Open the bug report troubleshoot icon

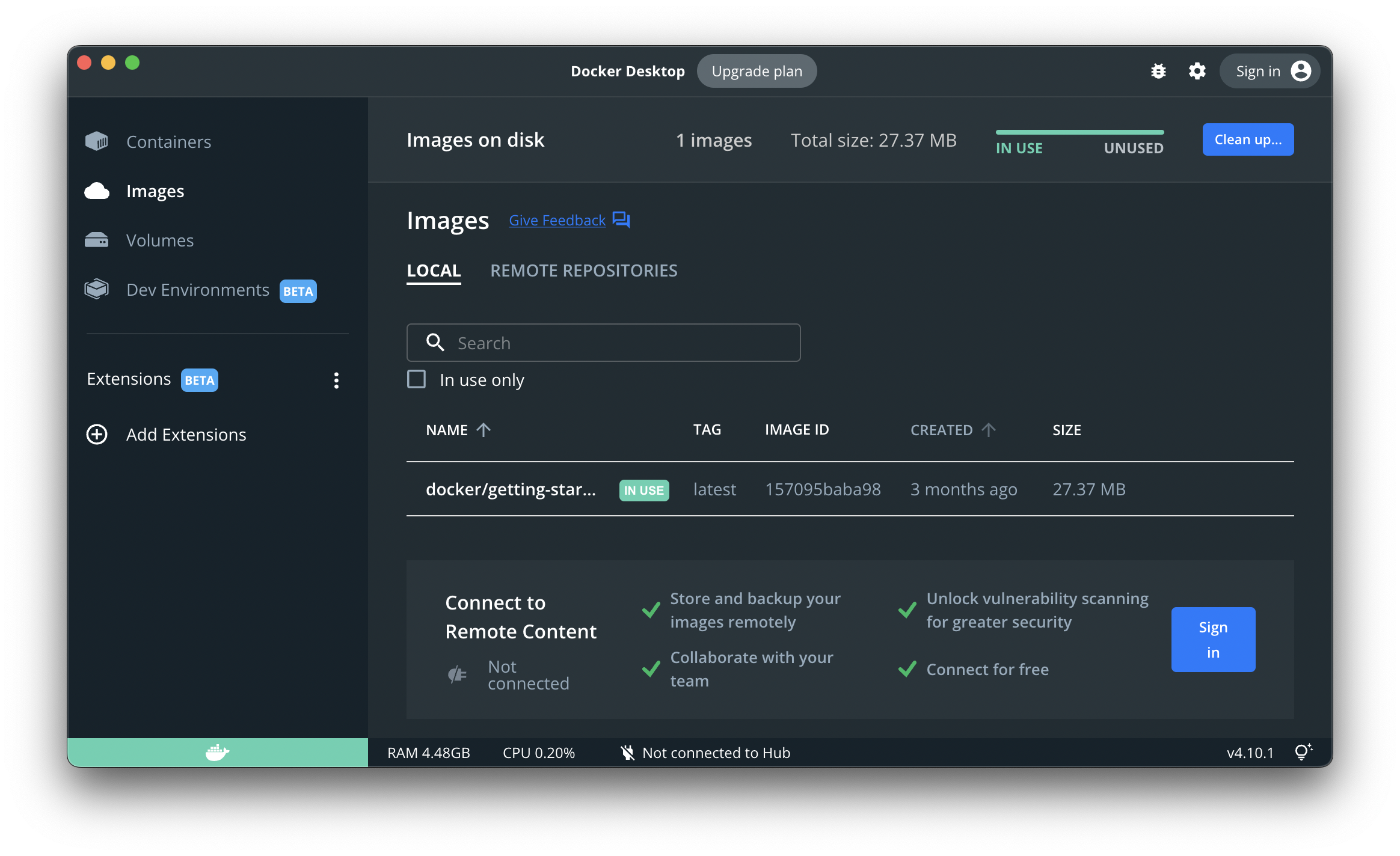click(x=1158, y=72)
